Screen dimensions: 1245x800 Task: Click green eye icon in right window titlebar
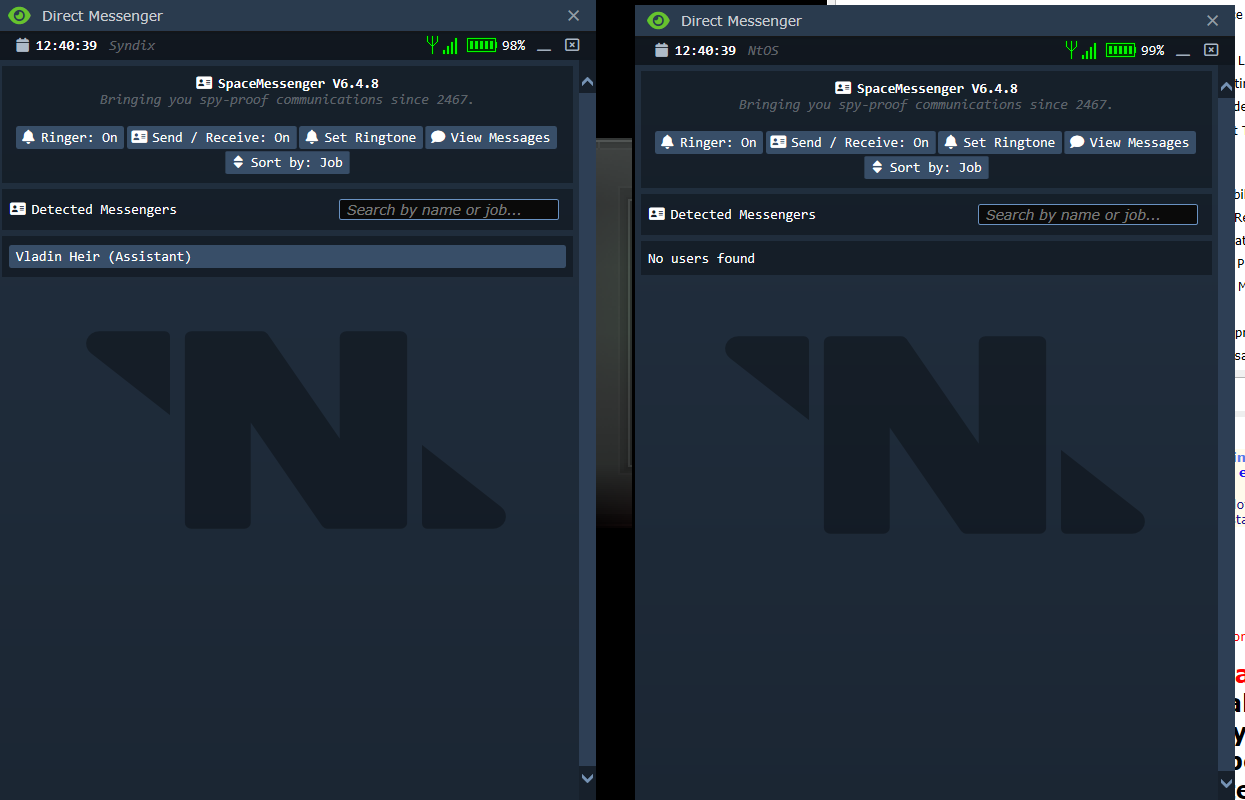[658, 21]
